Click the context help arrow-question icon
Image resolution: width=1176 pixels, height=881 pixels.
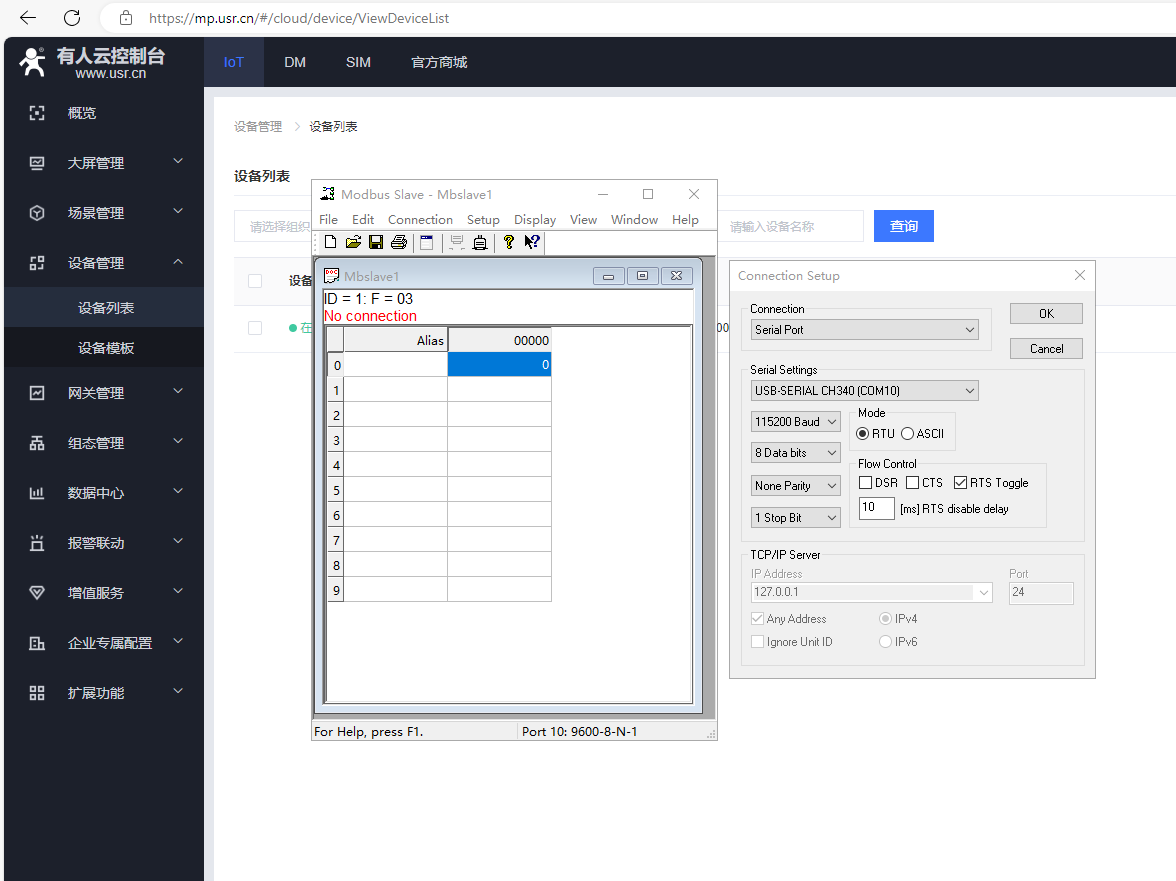point(532,242)
